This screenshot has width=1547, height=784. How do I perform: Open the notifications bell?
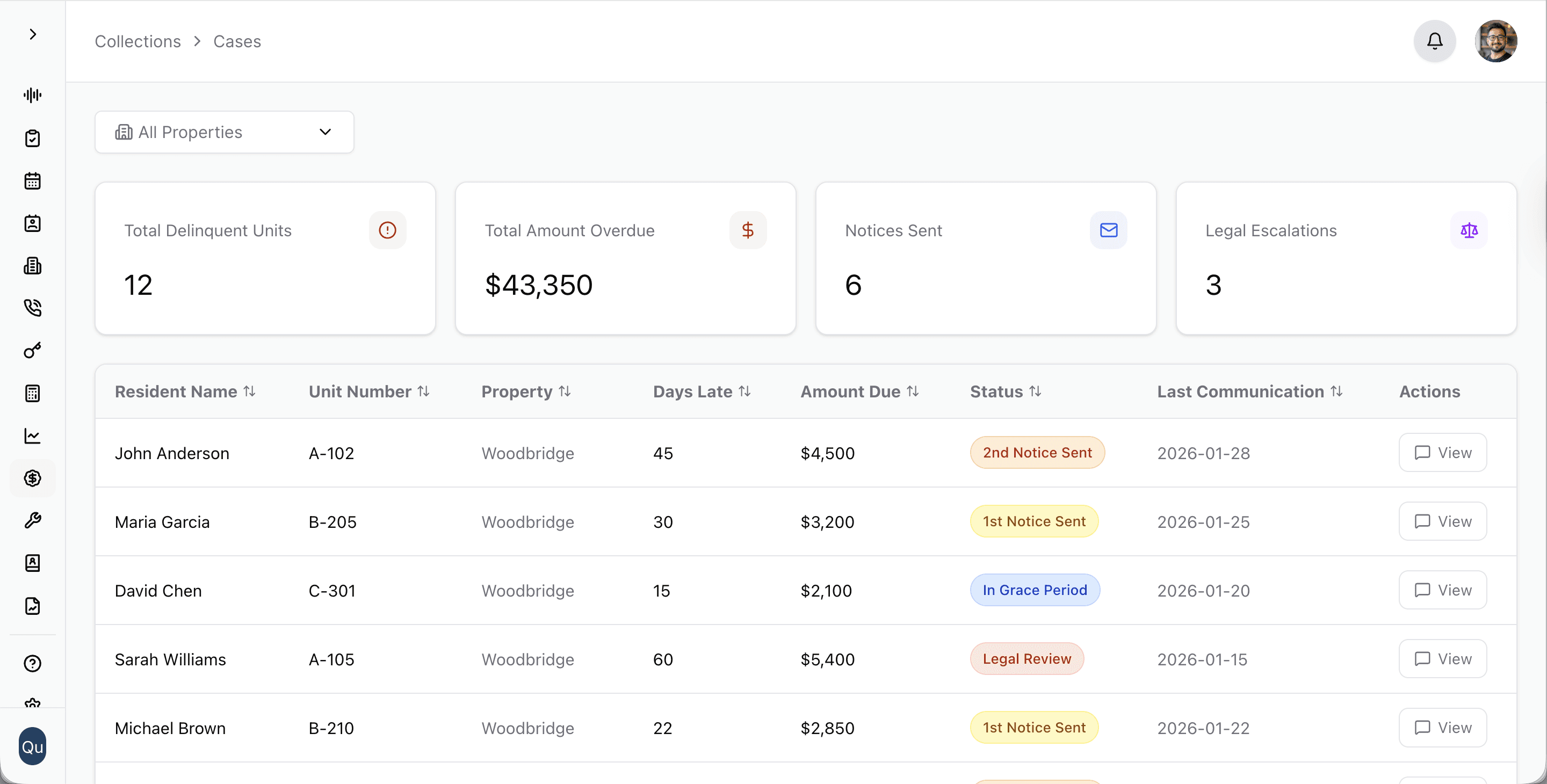click(1434, 41)
